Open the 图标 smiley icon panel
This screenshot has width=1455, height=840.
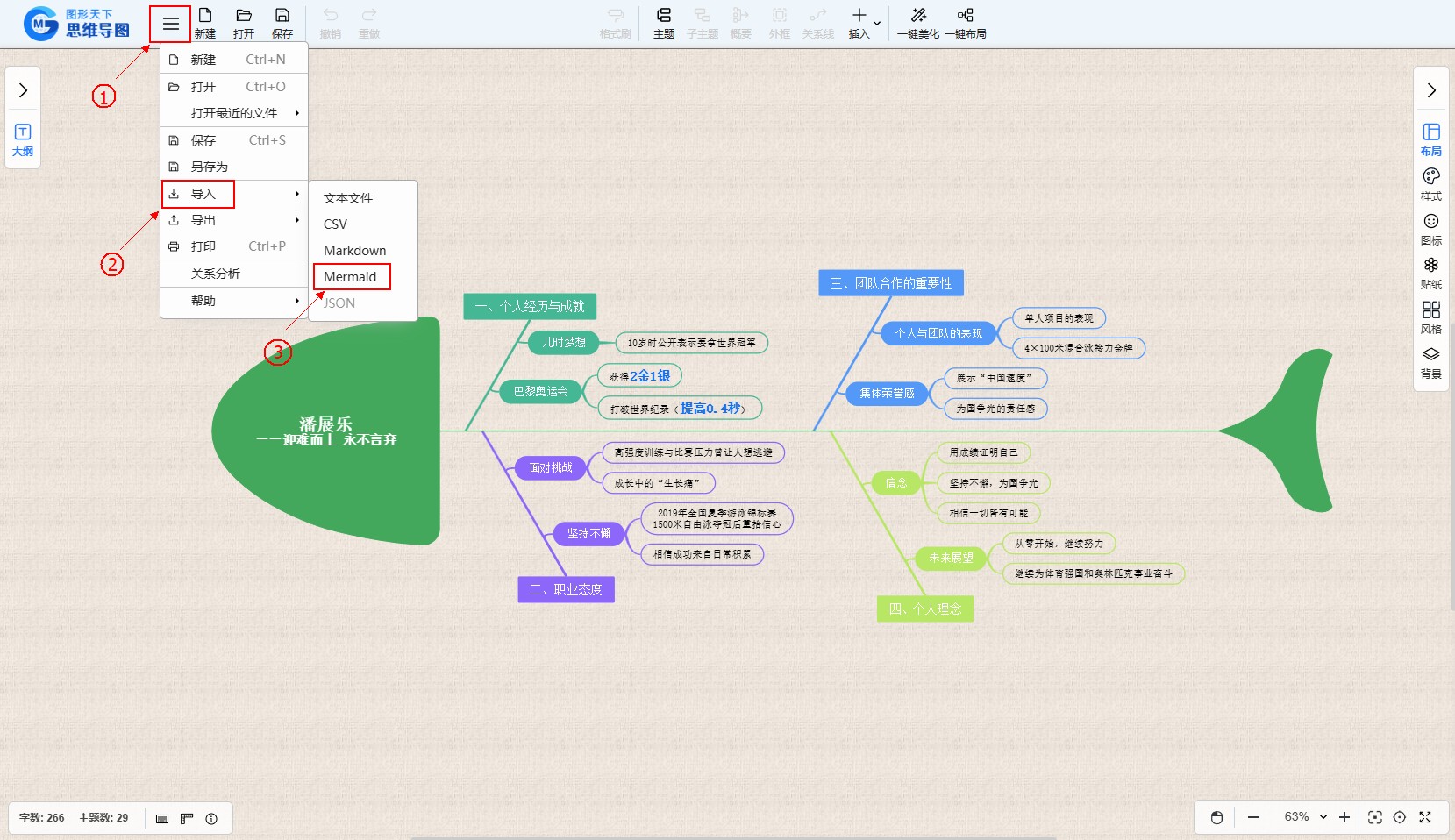click(x=1430, y=228)
